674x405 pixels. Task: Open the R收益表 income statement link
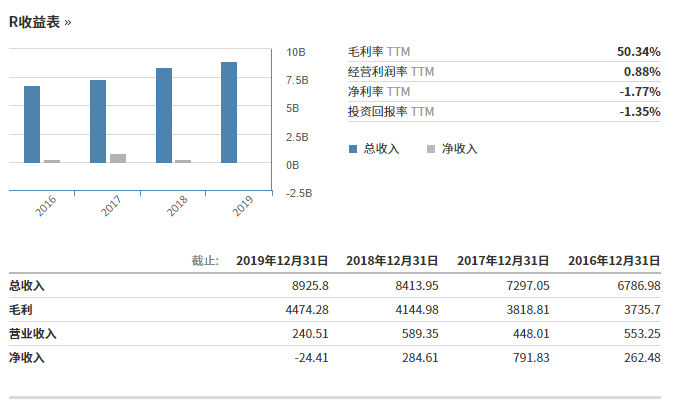pyautogui.click(x=40, y=21)
